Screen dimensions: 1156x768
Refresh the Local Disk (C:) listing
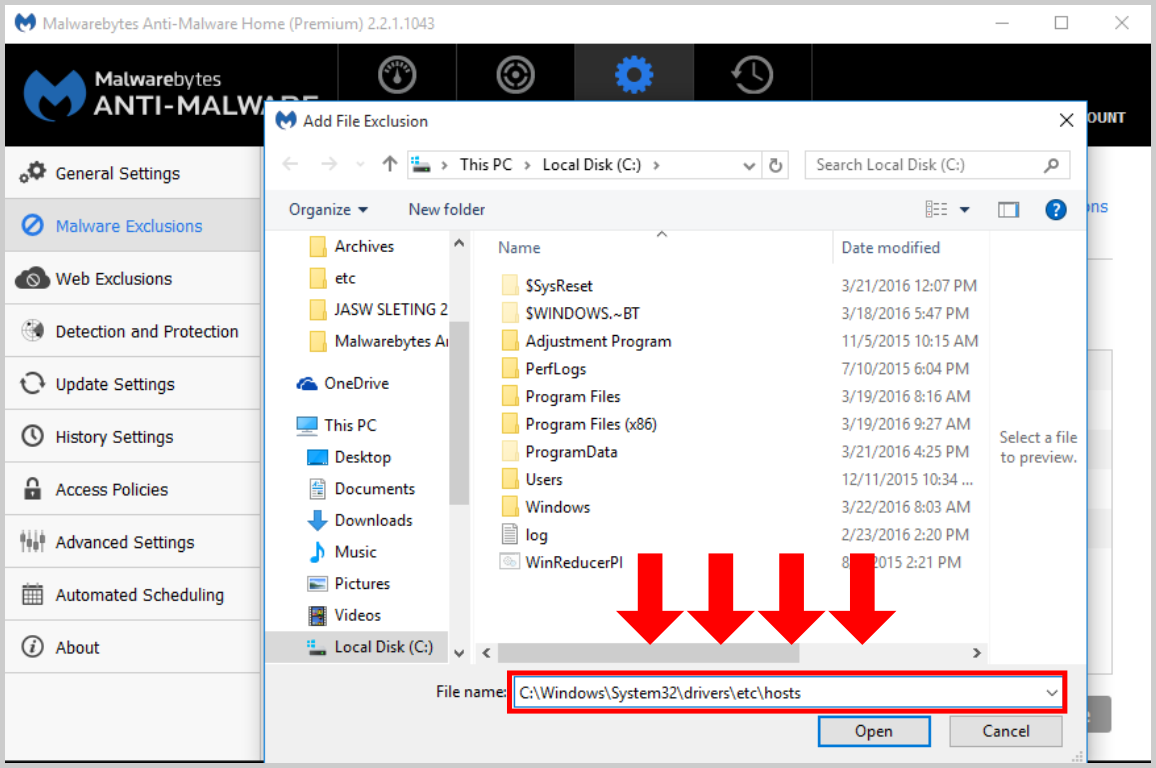click(x=775, y=165)
